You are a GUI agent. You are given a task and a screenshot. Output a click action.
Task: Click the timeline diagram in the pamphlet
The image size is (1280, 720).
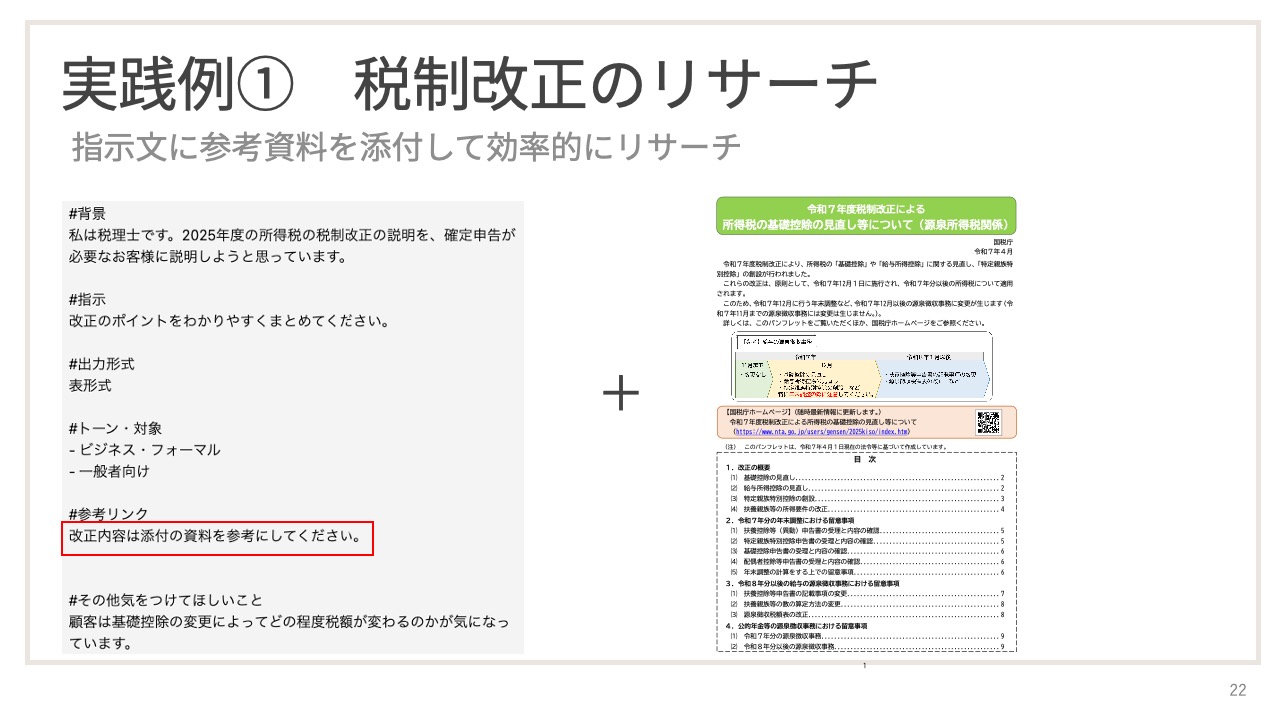(861, 366)
